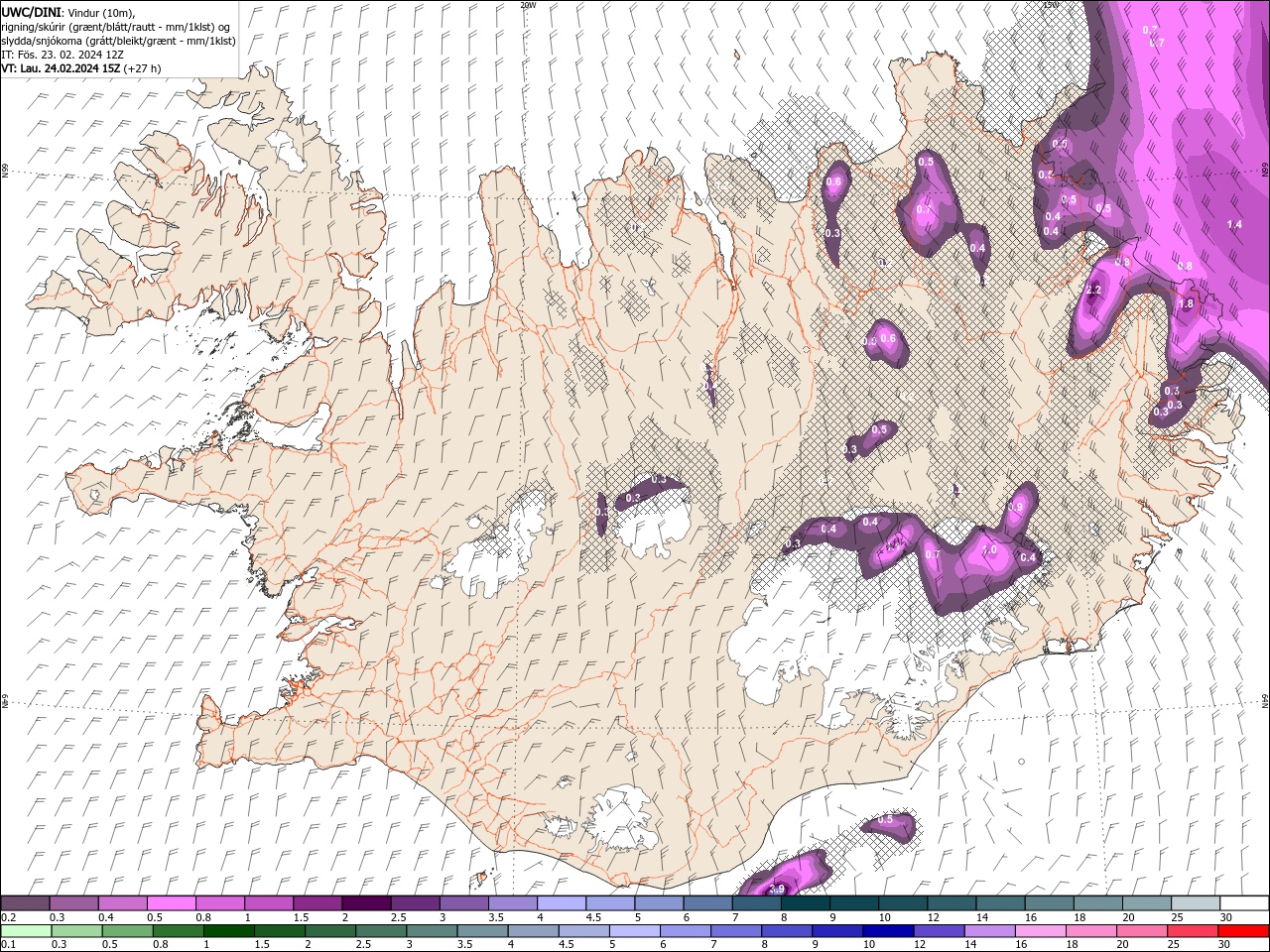Click the 'Vindur (10m)' heading text

[x=101, y=12]
